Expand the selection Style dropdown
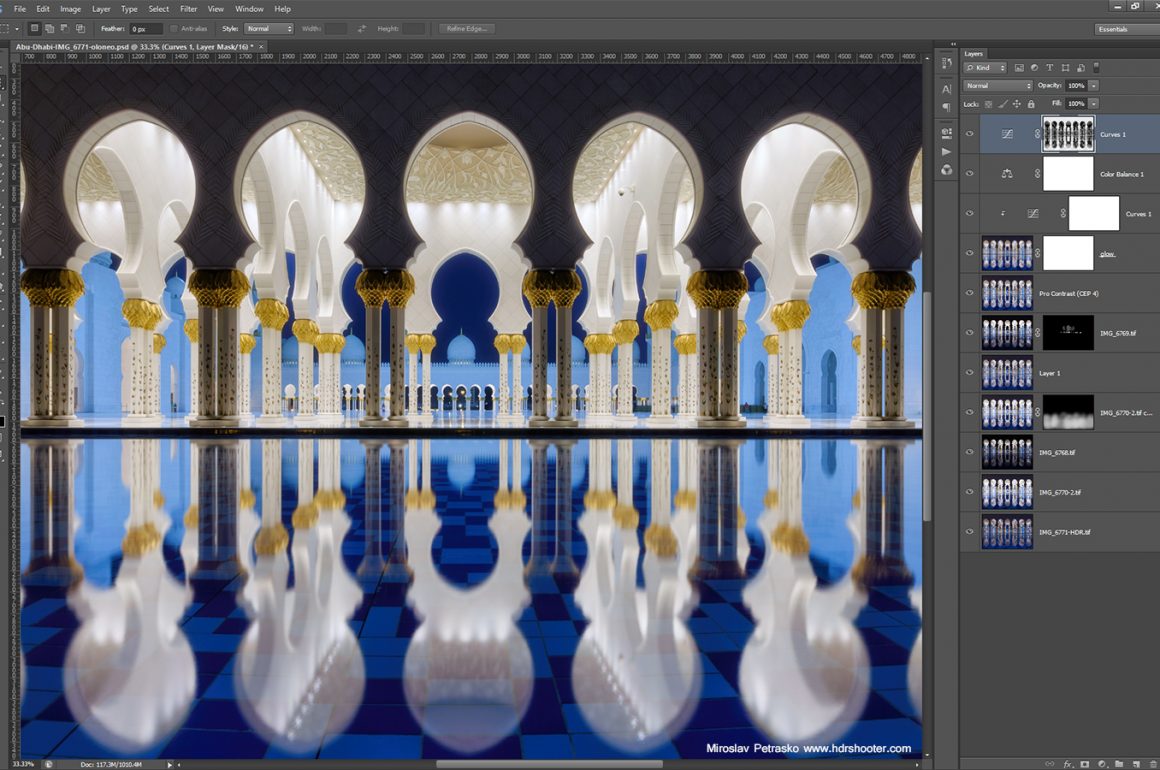This screenshot has height=770, width=1160. pyautogui.click(x=269, y=29)
